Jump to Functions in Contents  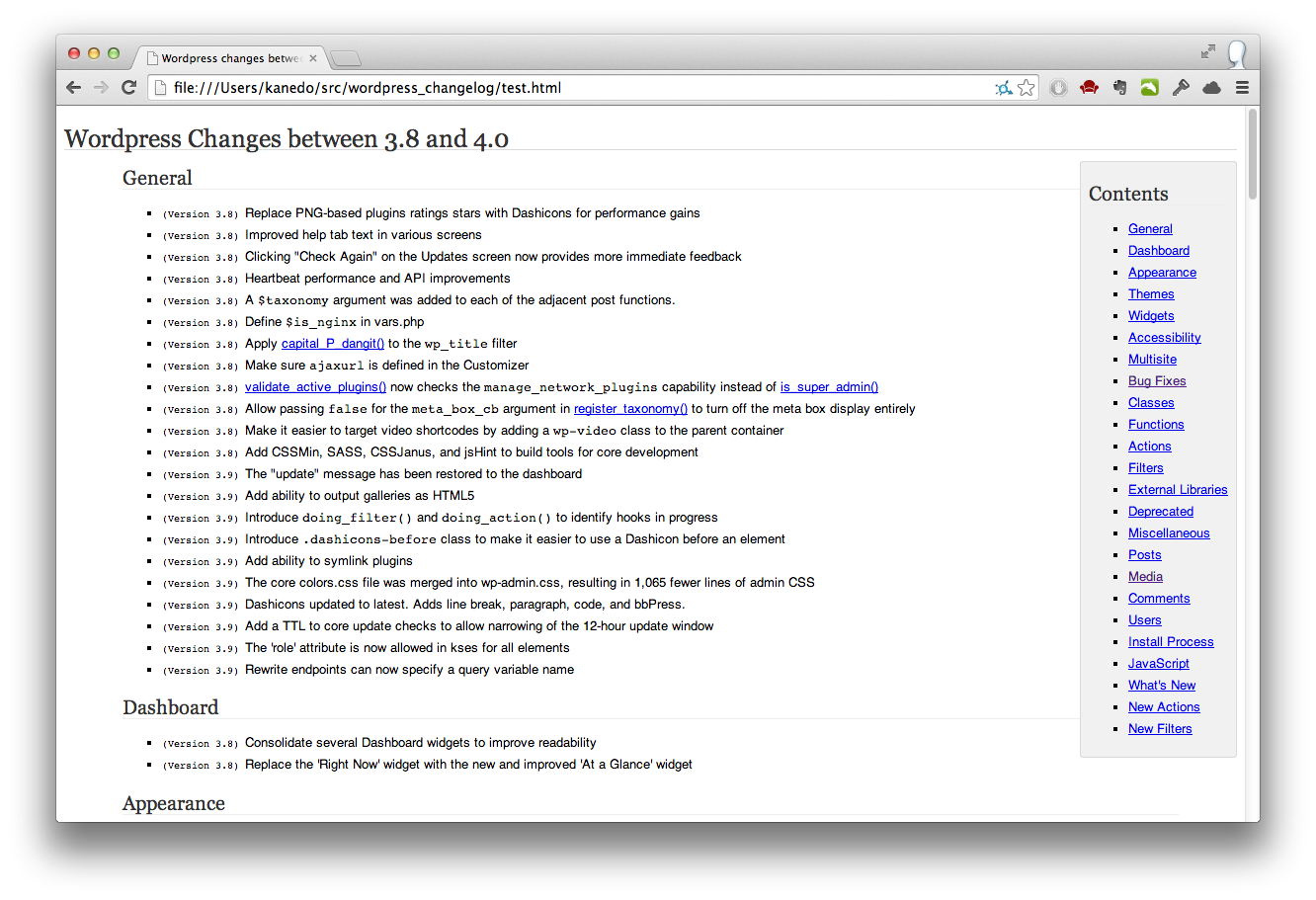click(1156, 424)
